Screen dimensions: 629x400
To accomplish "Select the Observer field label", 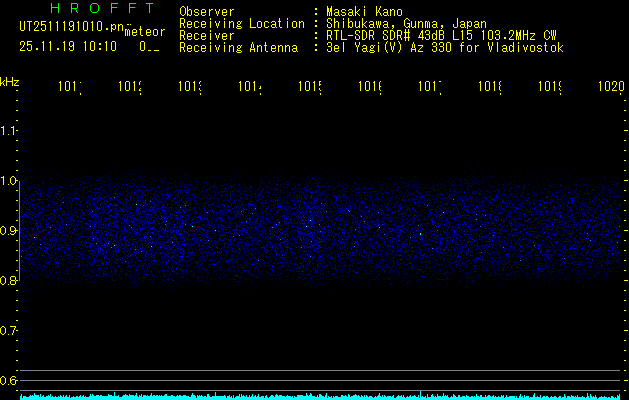I will coord(207,11).
